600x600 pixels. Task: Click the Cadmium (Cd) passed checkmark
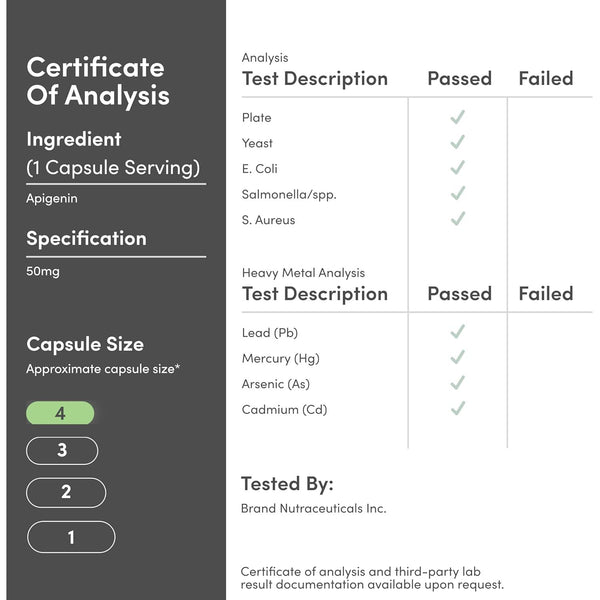tap(457, 408)
